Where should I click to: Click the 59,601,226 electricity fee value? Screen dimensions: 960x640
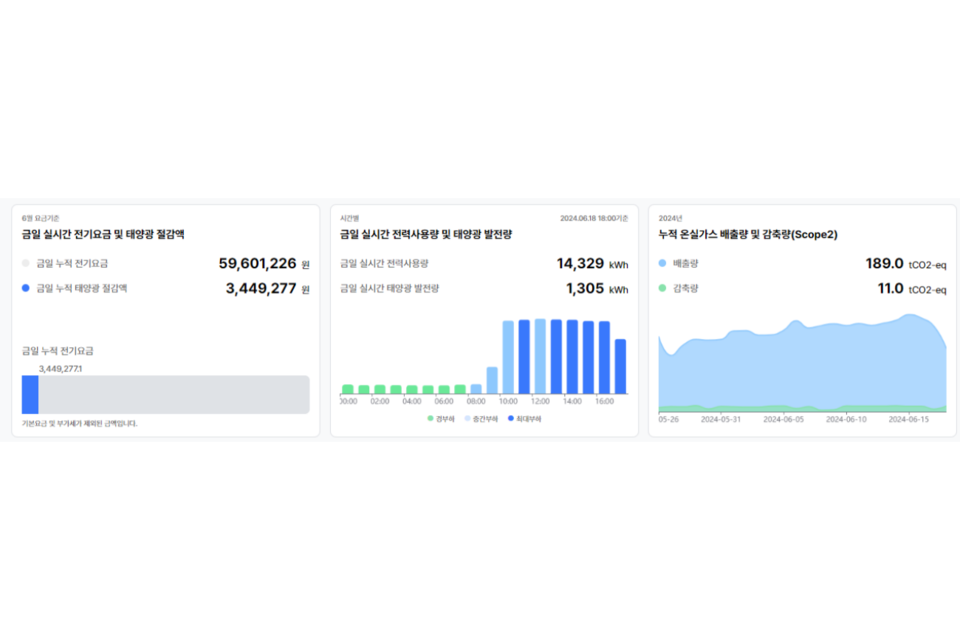[257, 264]
